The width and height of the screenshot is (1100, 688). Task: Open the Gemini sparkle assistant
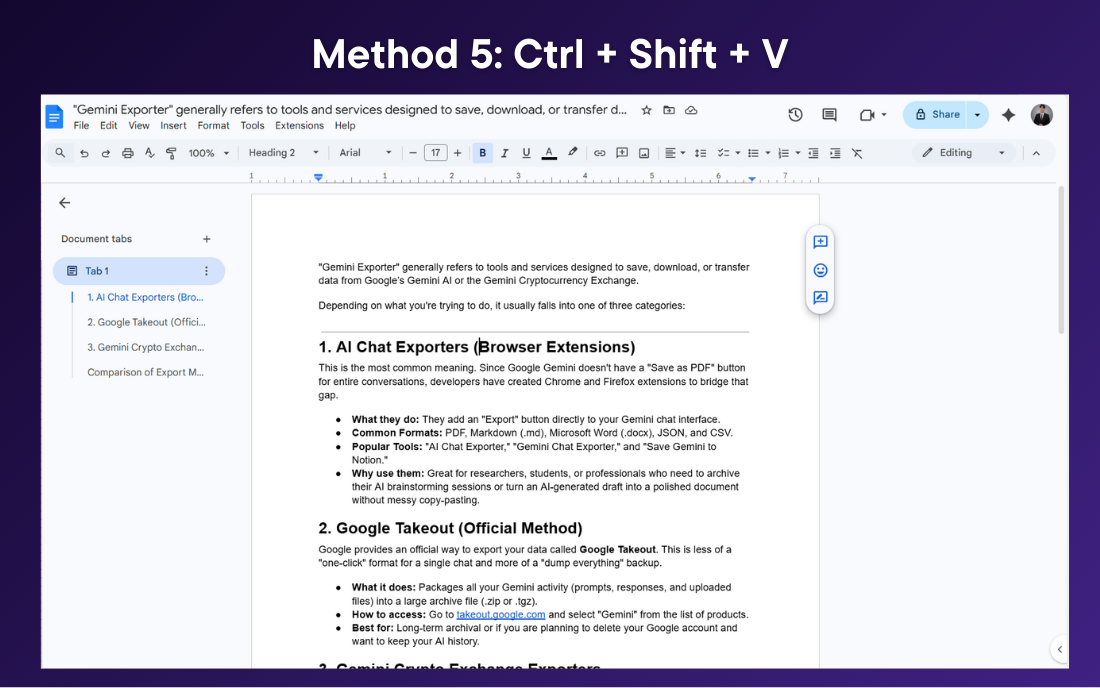tap(1008, 115)
